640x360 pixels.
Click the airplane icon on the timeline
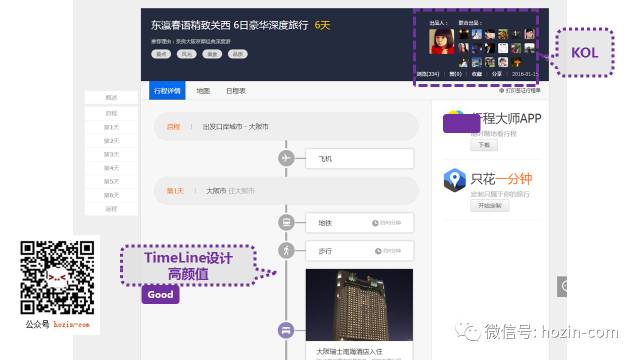286,158
